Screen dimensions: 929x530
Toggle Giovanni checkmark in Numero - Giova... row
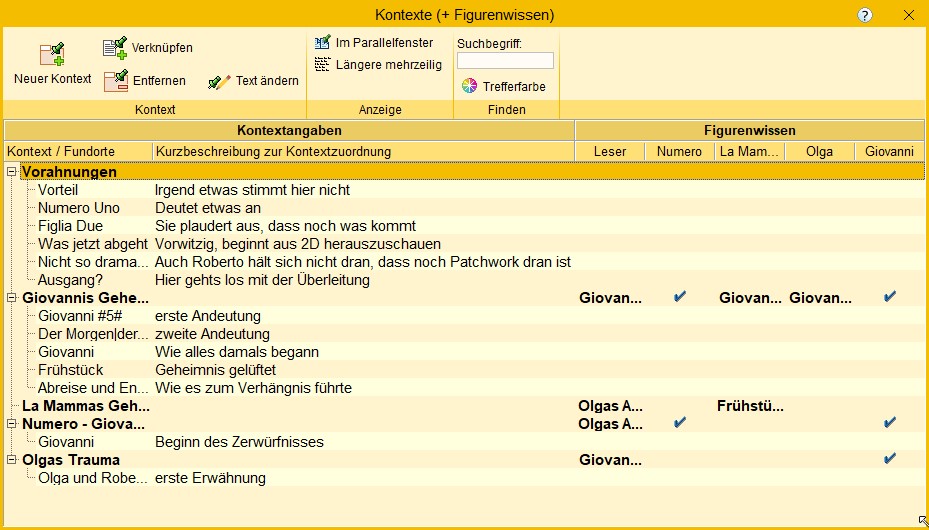point(889,422)
